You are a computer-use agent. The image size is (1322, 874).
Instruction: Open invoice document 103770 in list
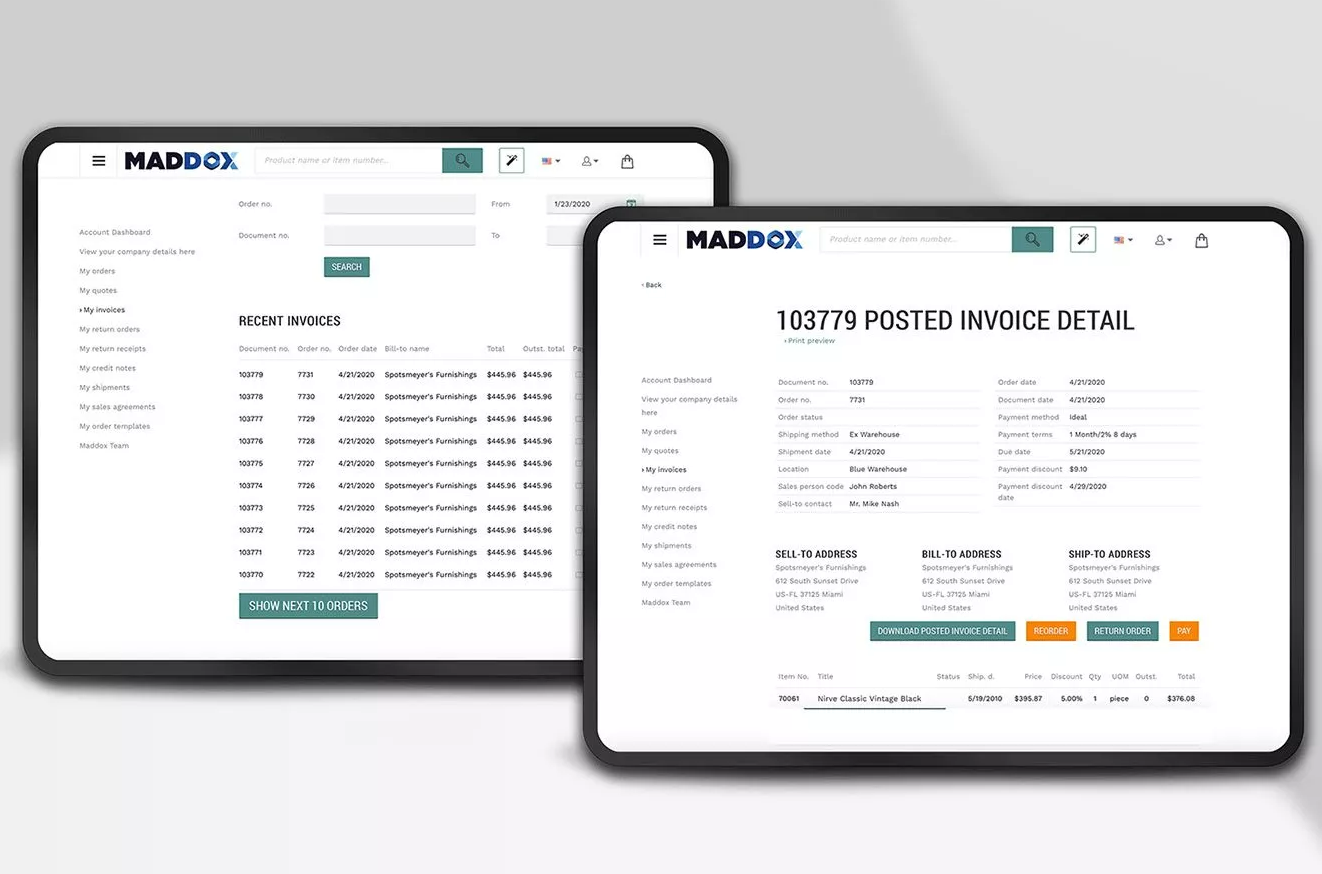coord(251,575)
